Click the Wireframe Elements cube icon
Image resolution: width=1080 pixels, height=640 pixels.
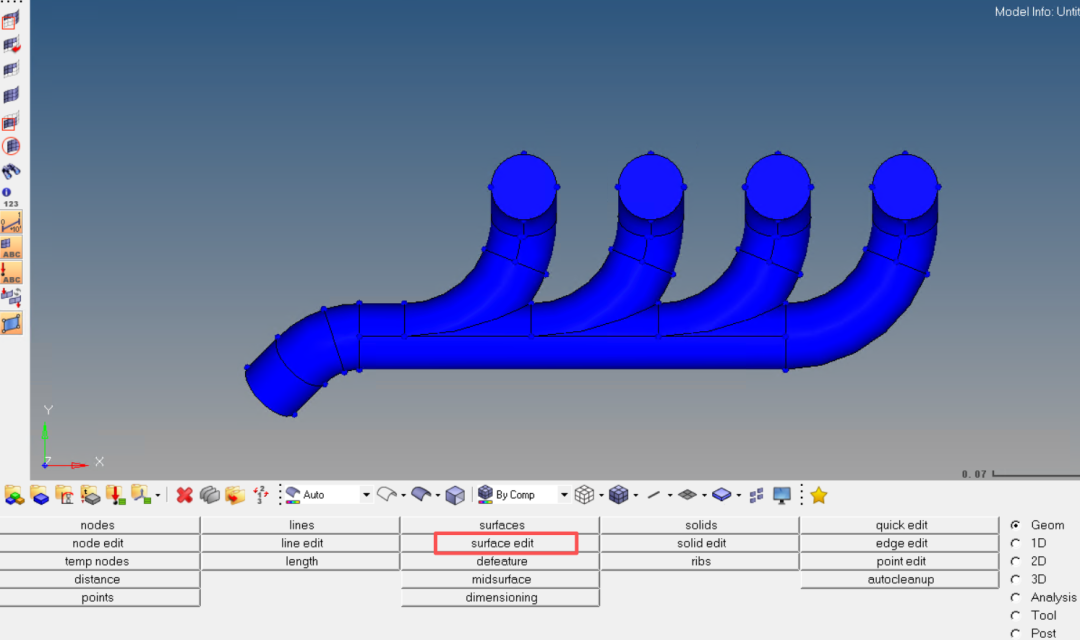[584, 495]
